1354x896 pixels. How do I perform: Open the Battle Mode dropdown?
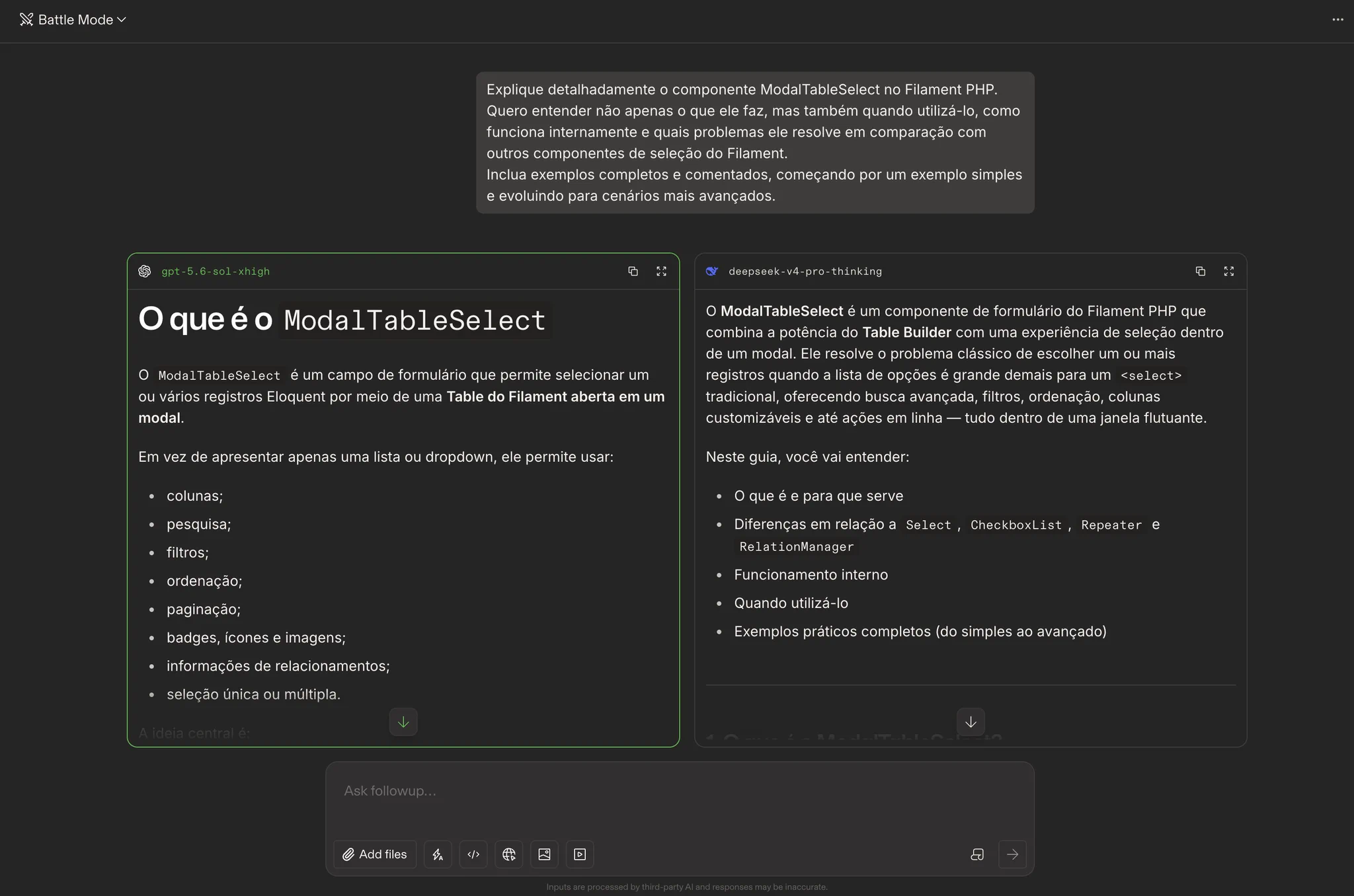pos(73,20)
